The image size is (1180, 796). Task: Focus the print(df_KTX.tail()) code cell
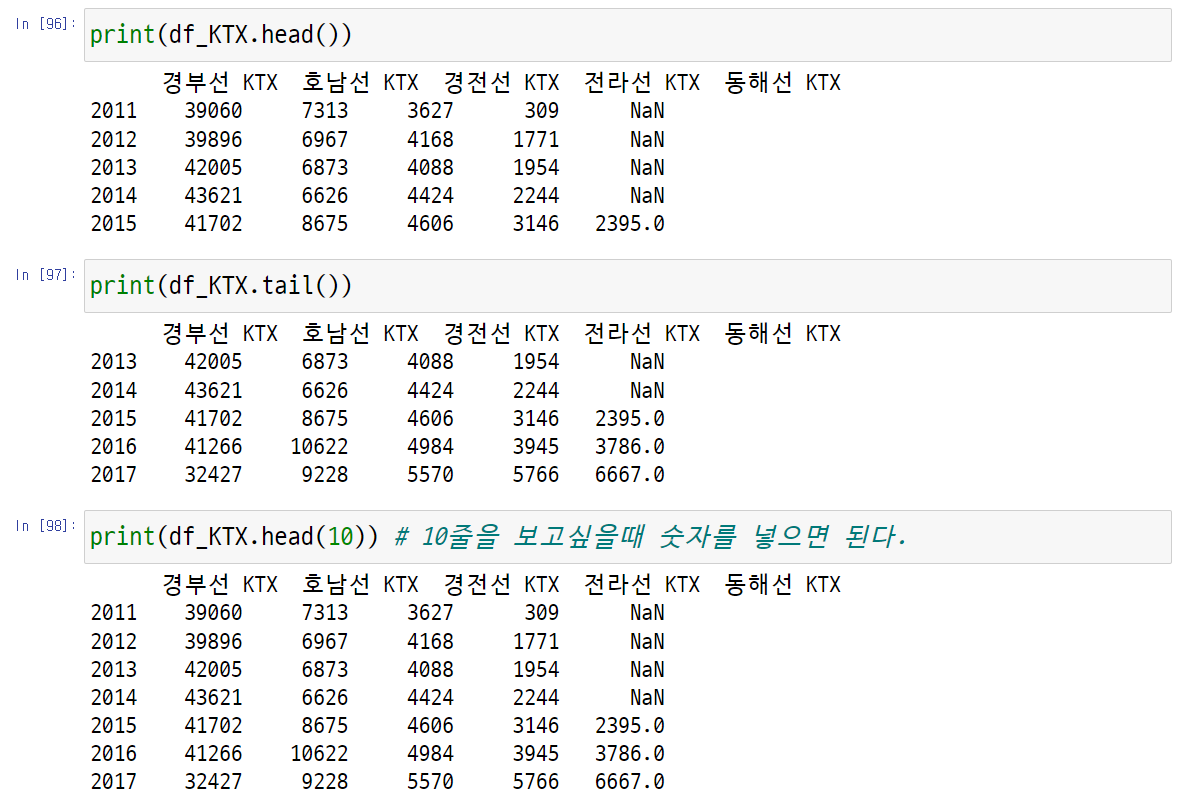[628, 286]
